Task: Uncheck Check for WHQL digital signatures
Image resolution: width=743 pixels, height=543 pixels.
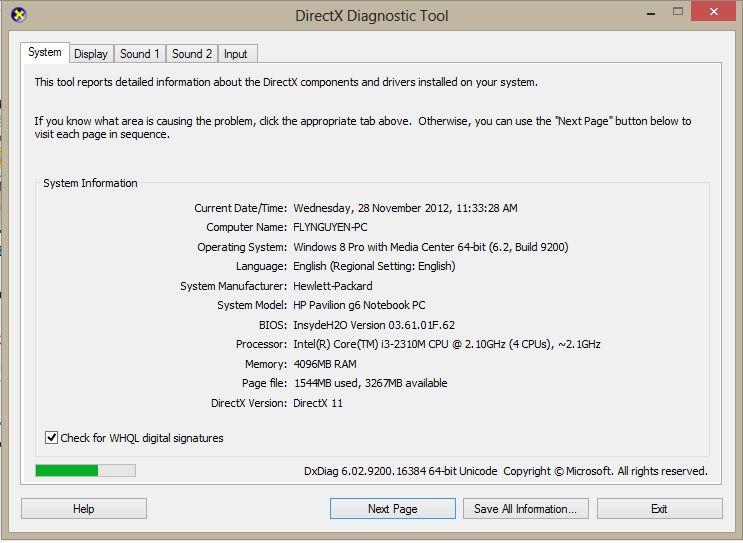Action: tap(51, 437)
